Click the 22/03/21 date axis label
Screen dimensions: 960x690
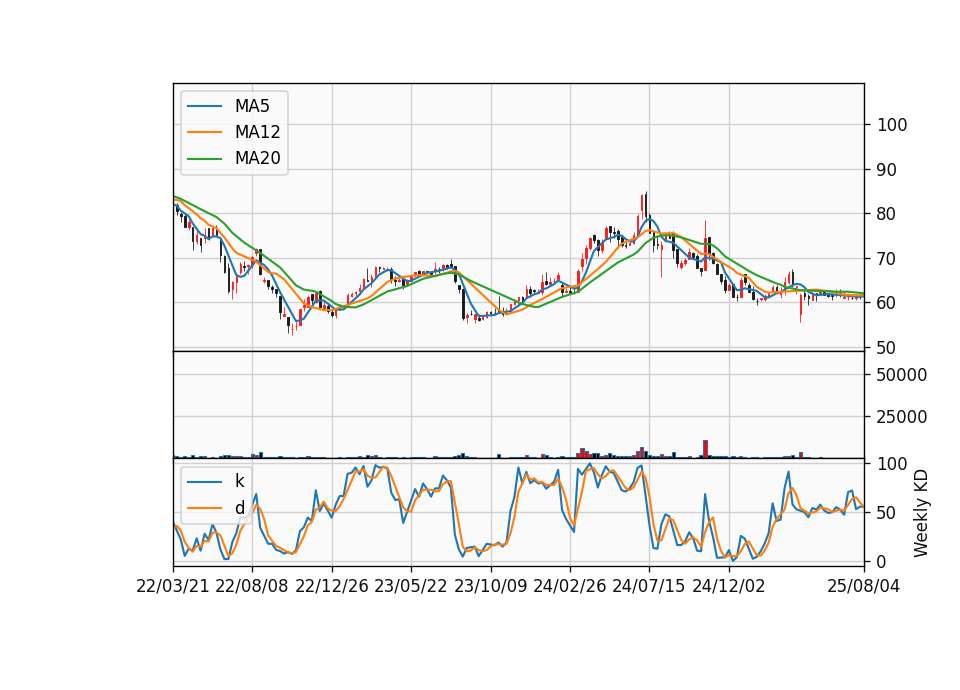click(173, 586)
